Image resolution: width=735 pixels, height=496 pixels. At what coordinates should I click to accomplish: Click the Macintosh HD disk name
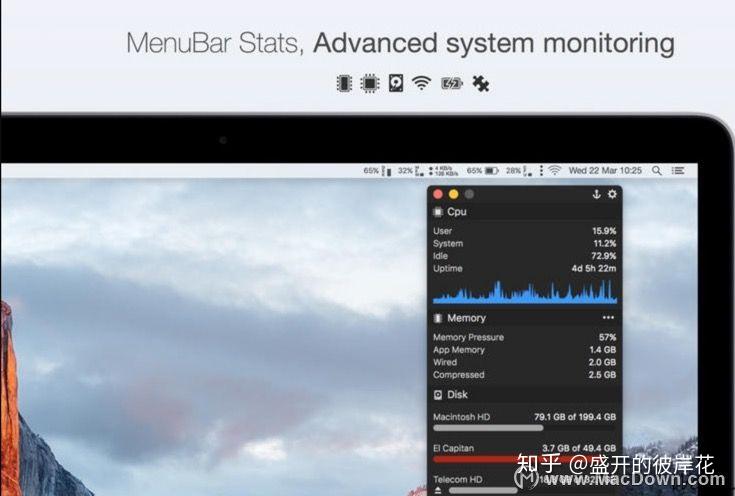[x=461, y=417]
